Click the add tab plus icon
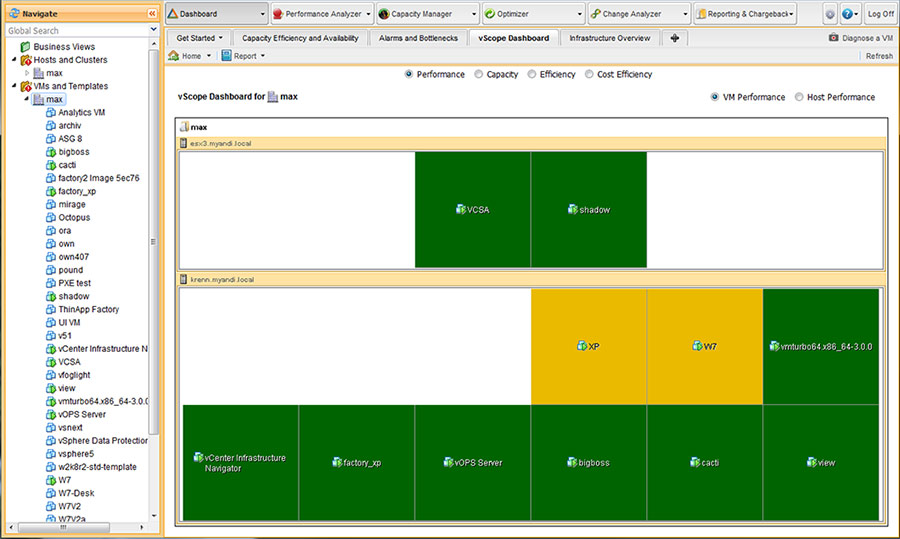The width and height of the screenshot is (900, 539). pyautogui.click(x=674, y=38)
